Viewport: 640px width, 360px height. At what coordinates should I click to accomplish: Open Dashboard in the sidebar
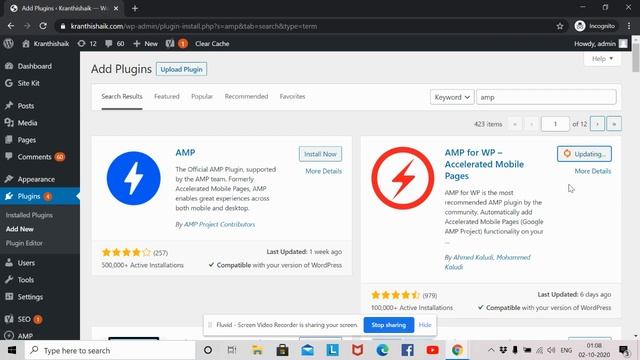[x=34, y=66]
